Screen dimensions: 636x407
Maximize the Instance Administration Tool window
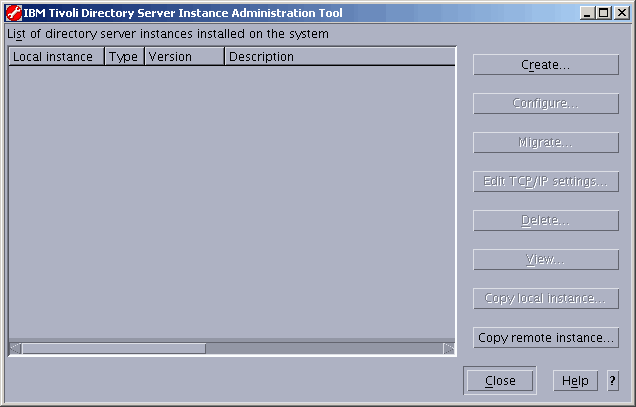602,13
